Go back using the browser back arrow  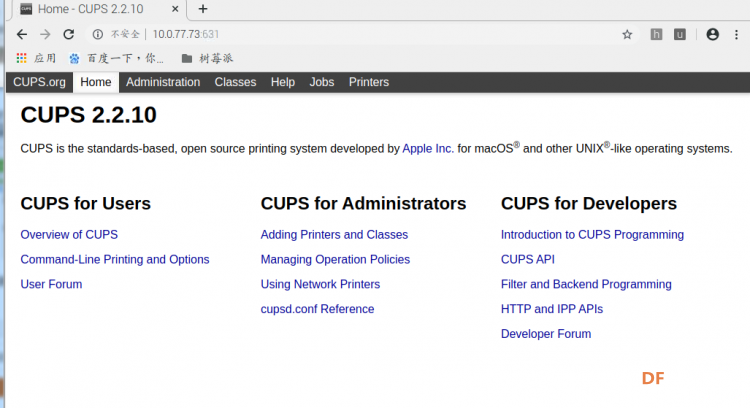tap(22, 34)
